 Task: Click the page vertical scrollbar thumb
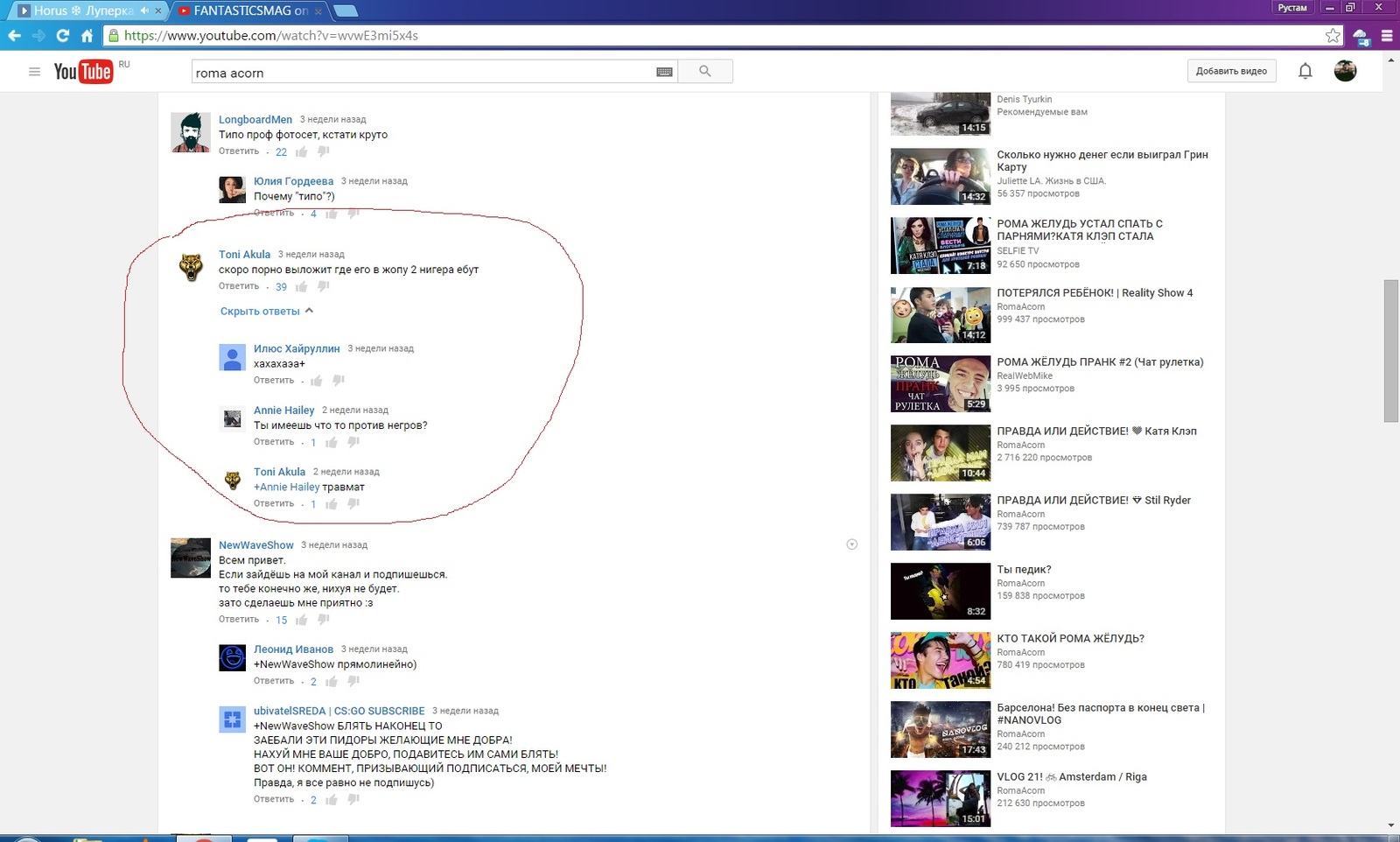click(1390, 350)
